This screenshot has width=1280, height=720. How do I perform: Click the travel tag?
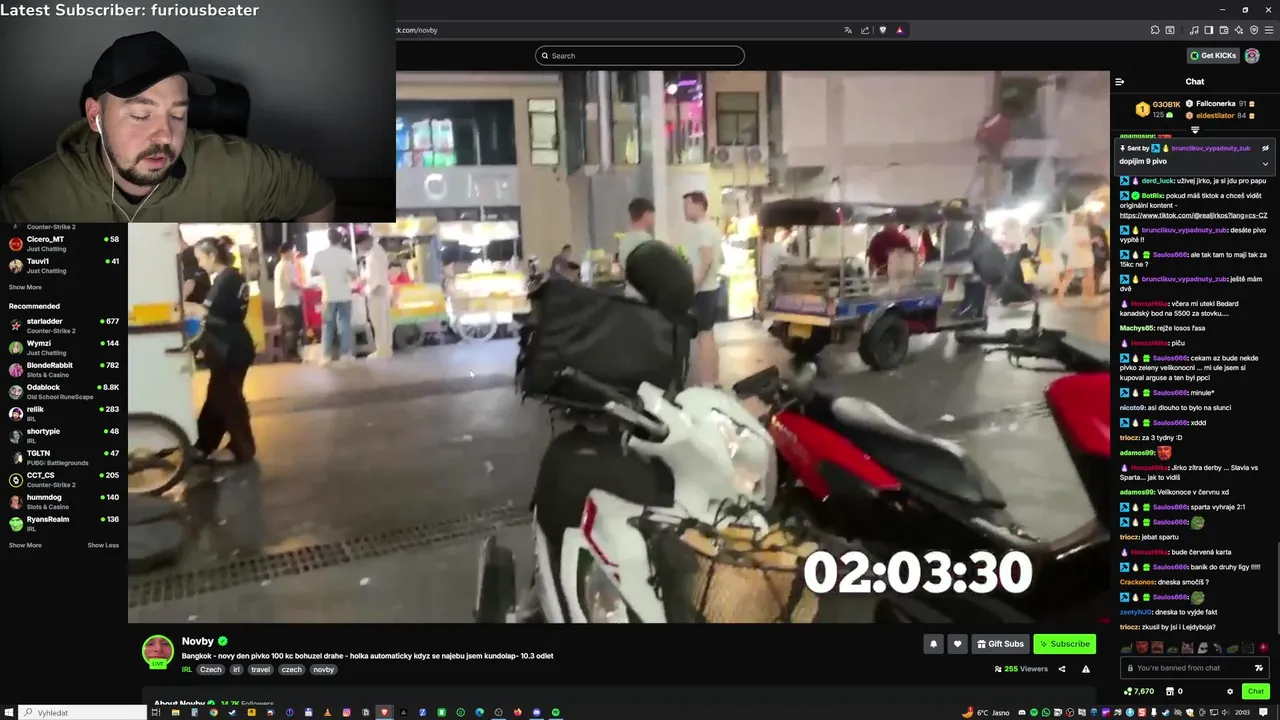tap(261, 670)
